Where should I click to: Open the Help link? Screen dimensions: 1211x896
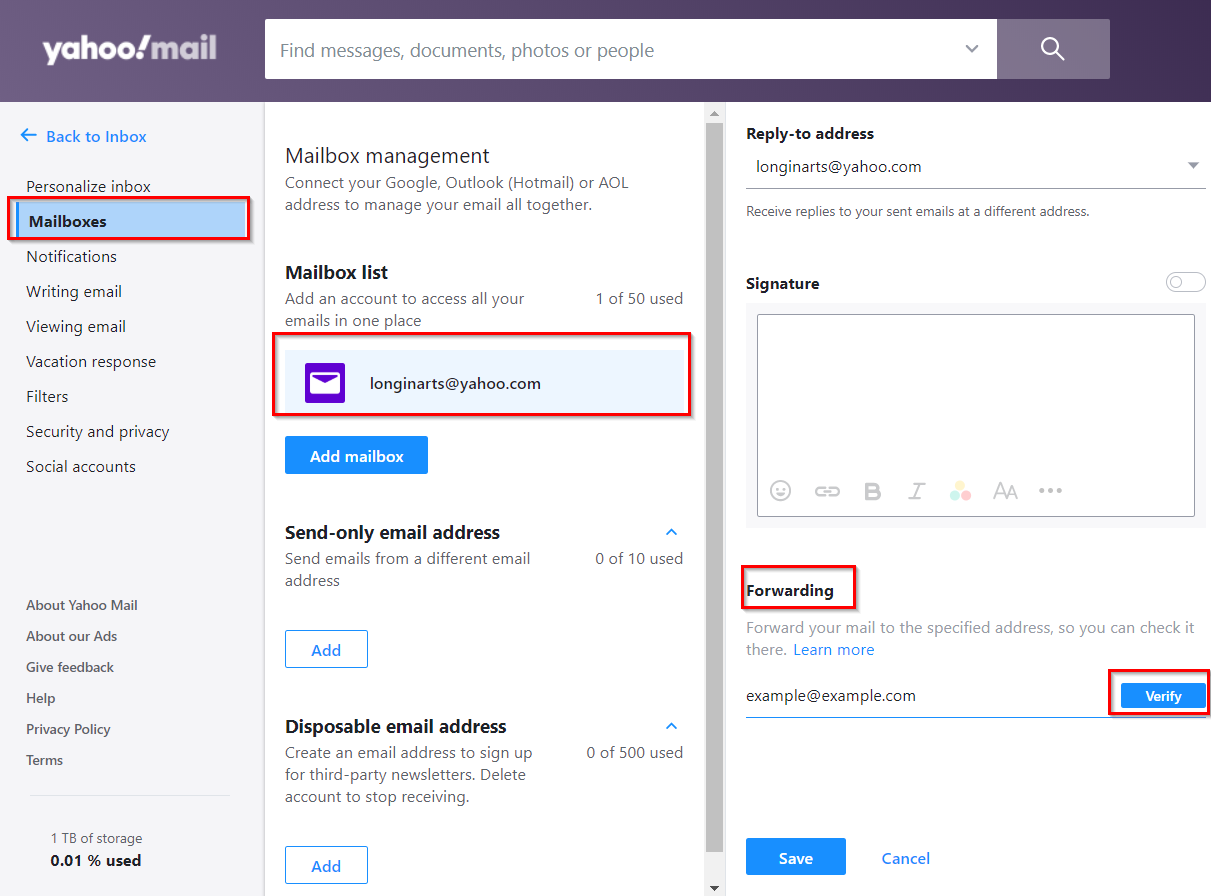pyautogui.click(x=41, y=698)
